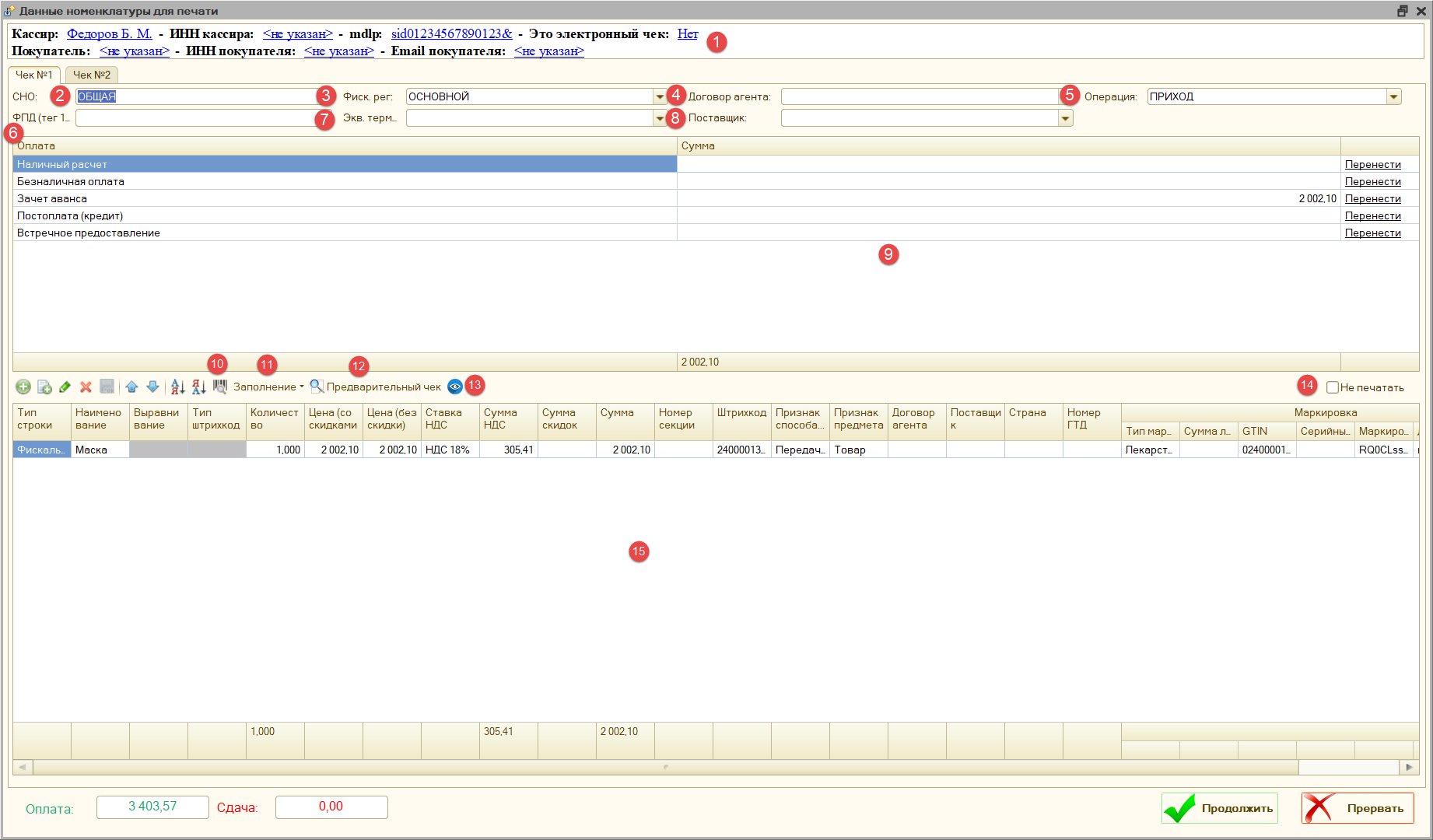1433x840 pixels.
Task: Click the Нет link for electronic receipt
Action: (688, 33)
